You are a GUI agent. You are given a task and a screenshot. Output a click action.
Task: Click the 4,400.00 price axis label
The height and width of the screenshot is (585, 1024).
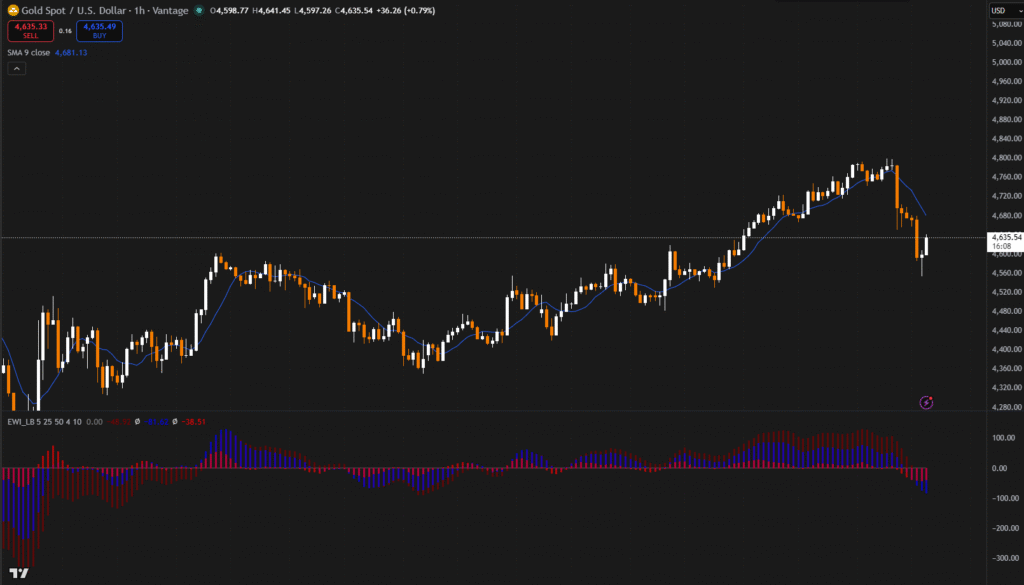click(x=1006, y=349)
